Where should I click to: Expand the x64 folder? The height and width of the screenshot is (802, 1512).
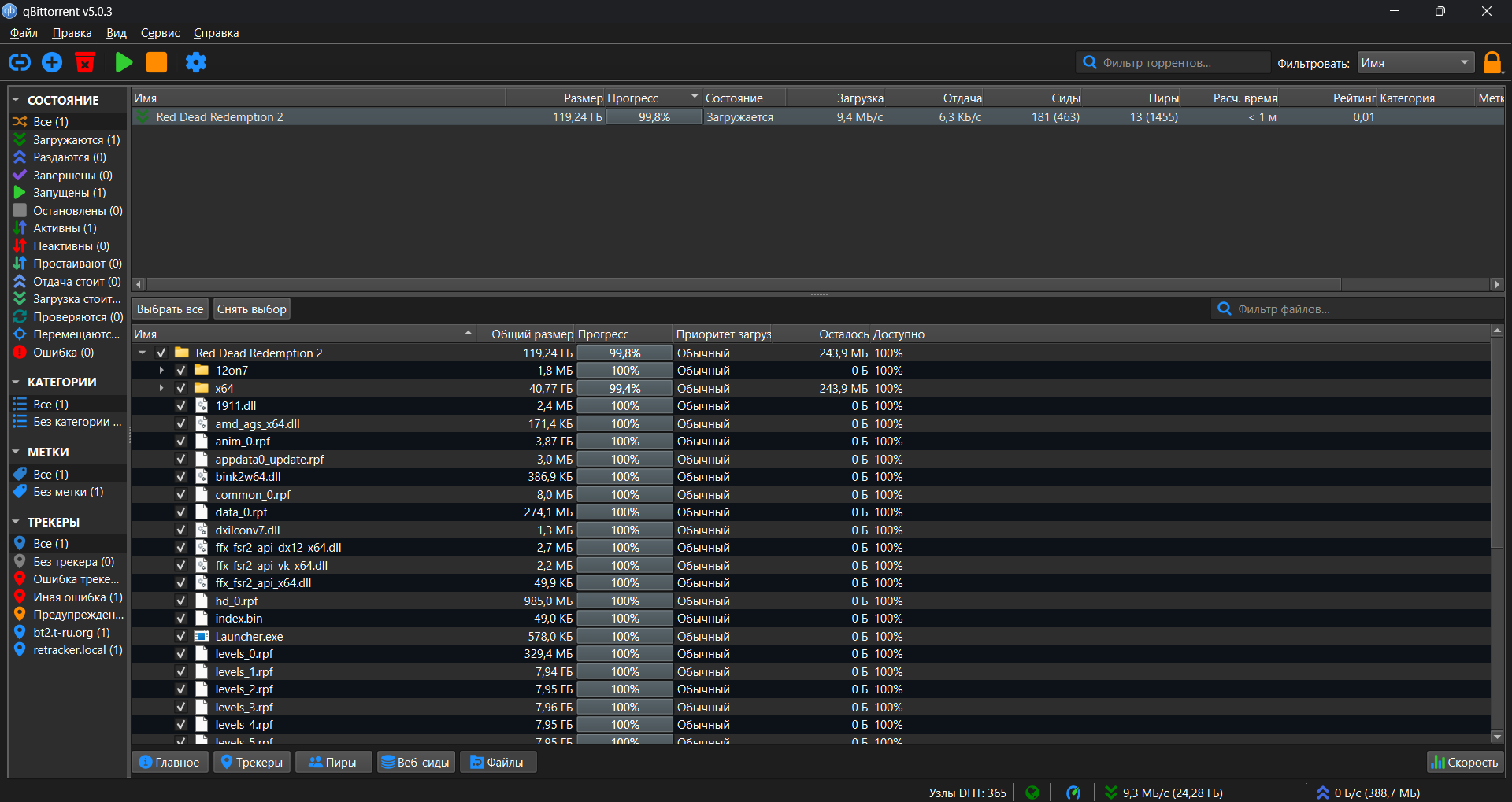click(161, 389)
